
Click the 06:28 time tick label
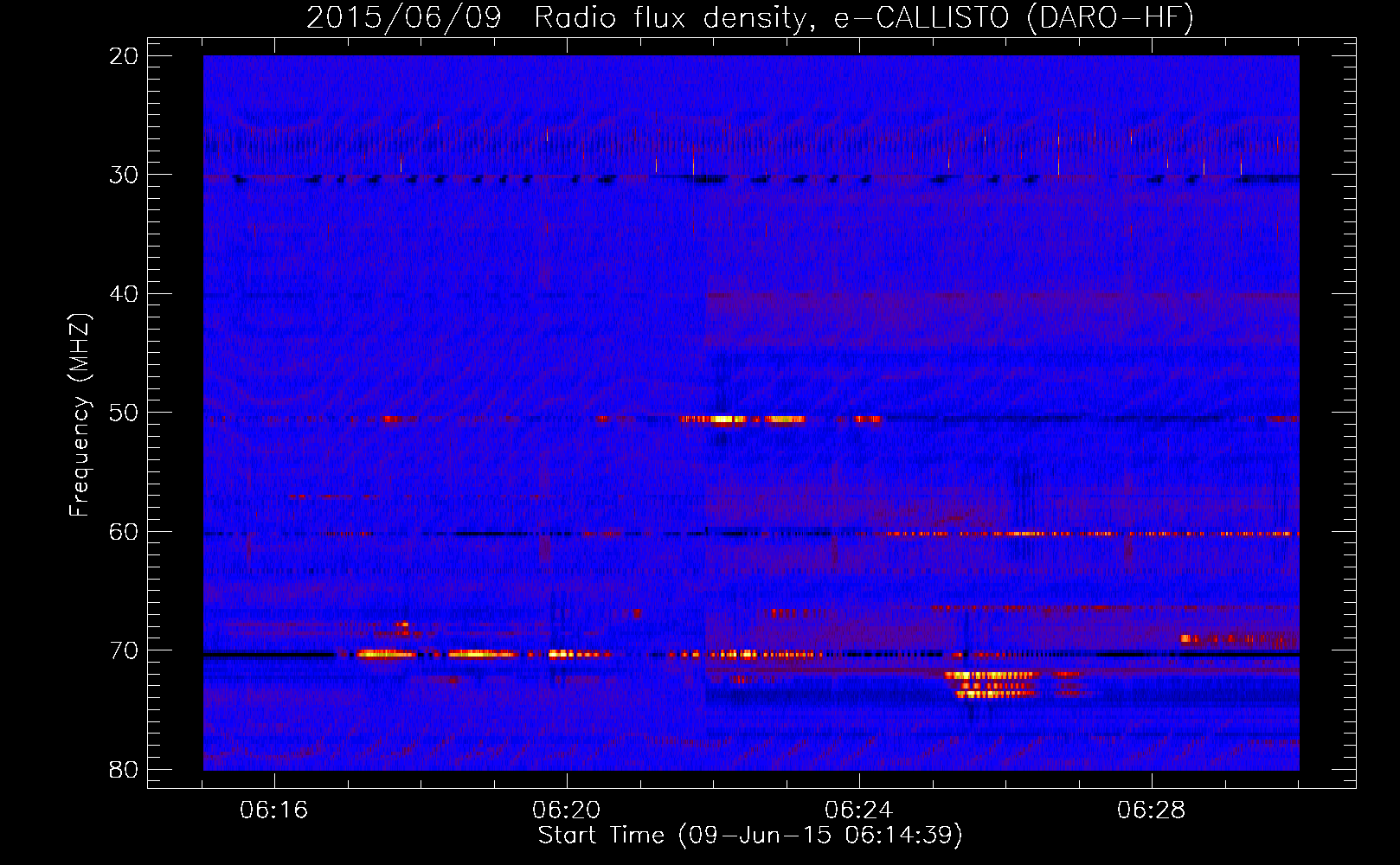coord(1152,811)
